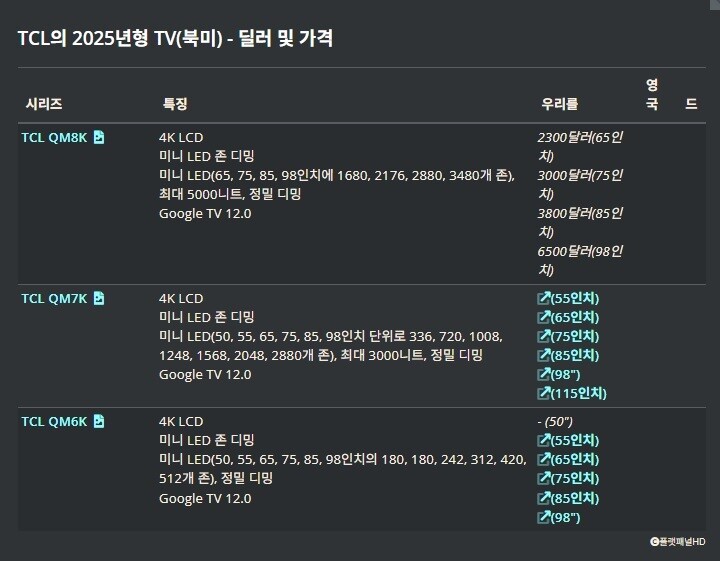Follow the QM6K 65인치 dealer link
Screen dimensions: 720x561
click(568, 459)
